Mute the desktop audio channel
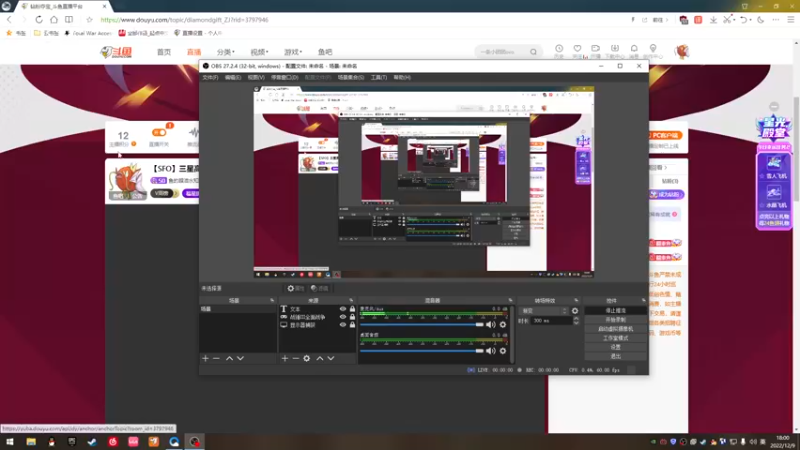 pos(491,351)
